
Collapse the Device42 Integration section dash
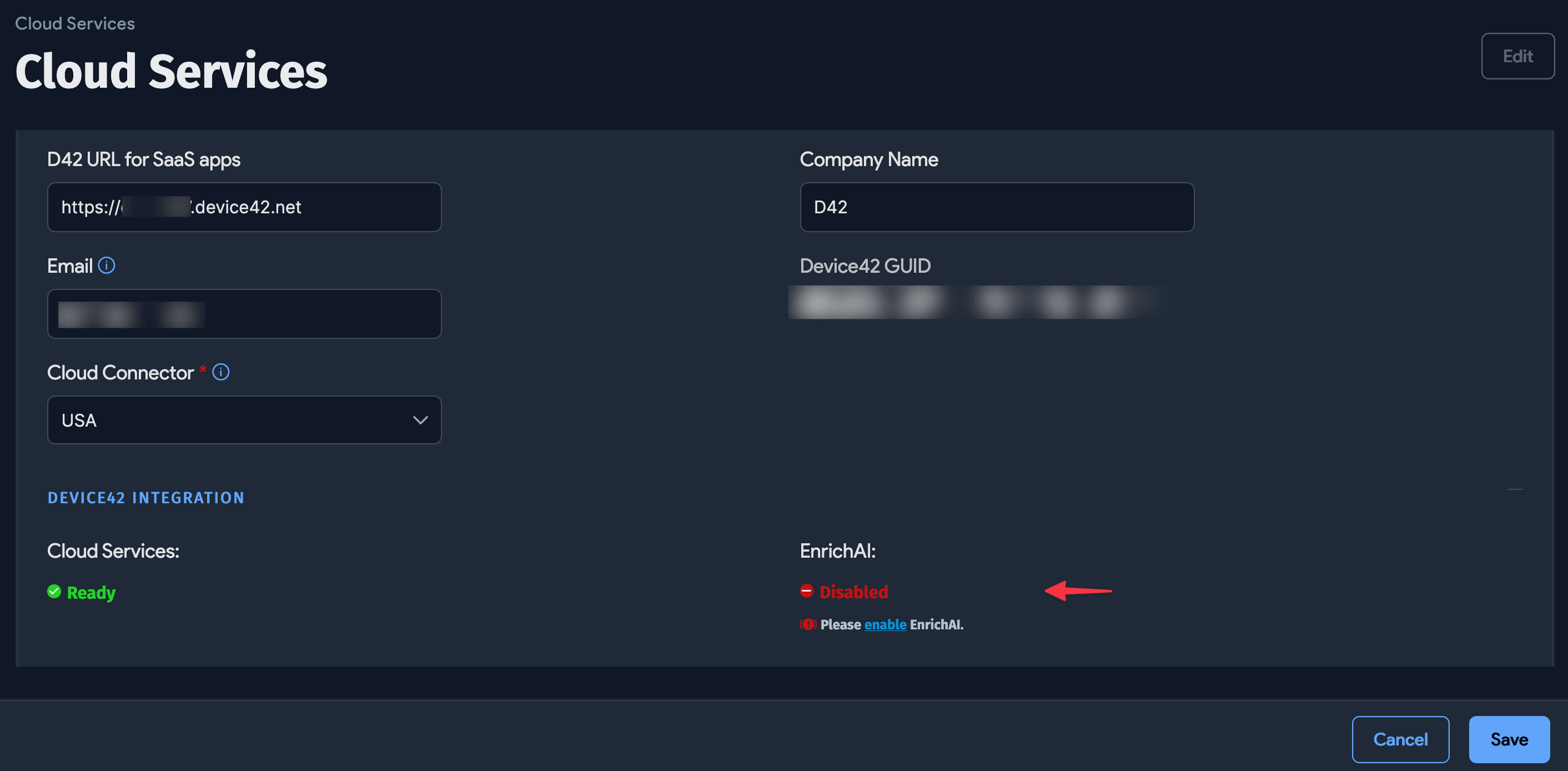point(1515,489)
